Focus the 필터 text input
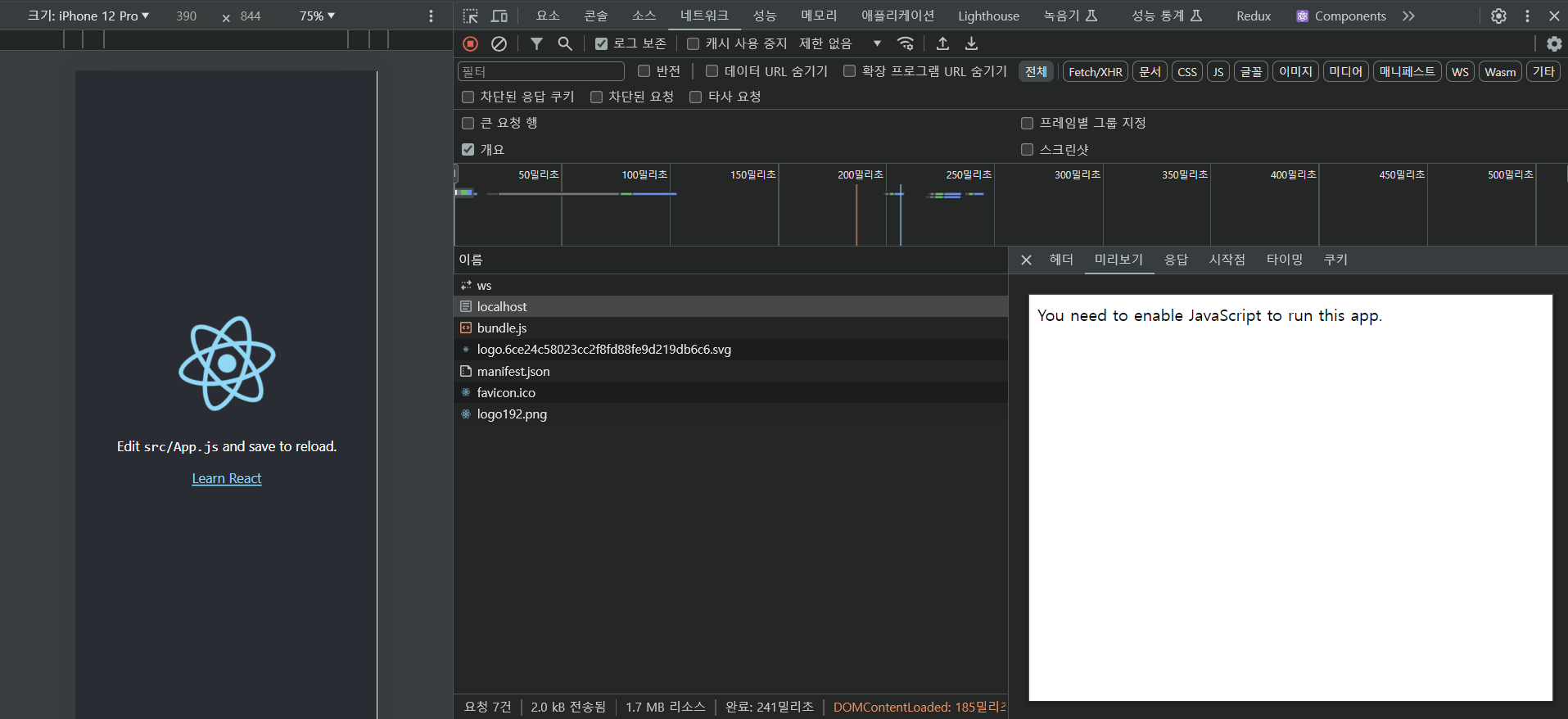Viewport: 1568px width, 719px height. point(540,71)
